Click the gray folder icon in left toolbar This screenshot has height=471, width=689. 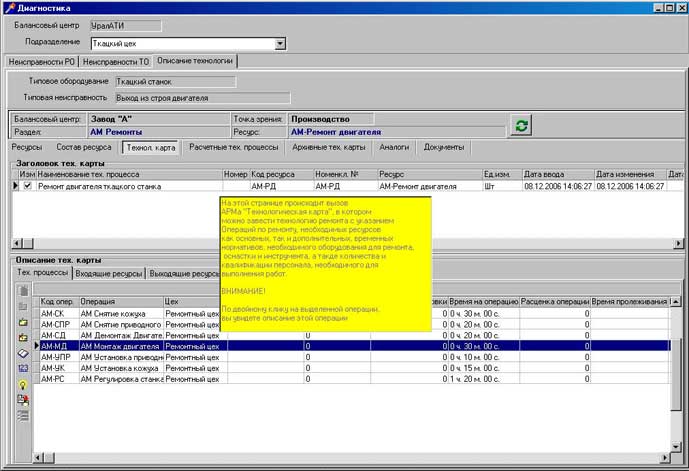pos(23,306)
